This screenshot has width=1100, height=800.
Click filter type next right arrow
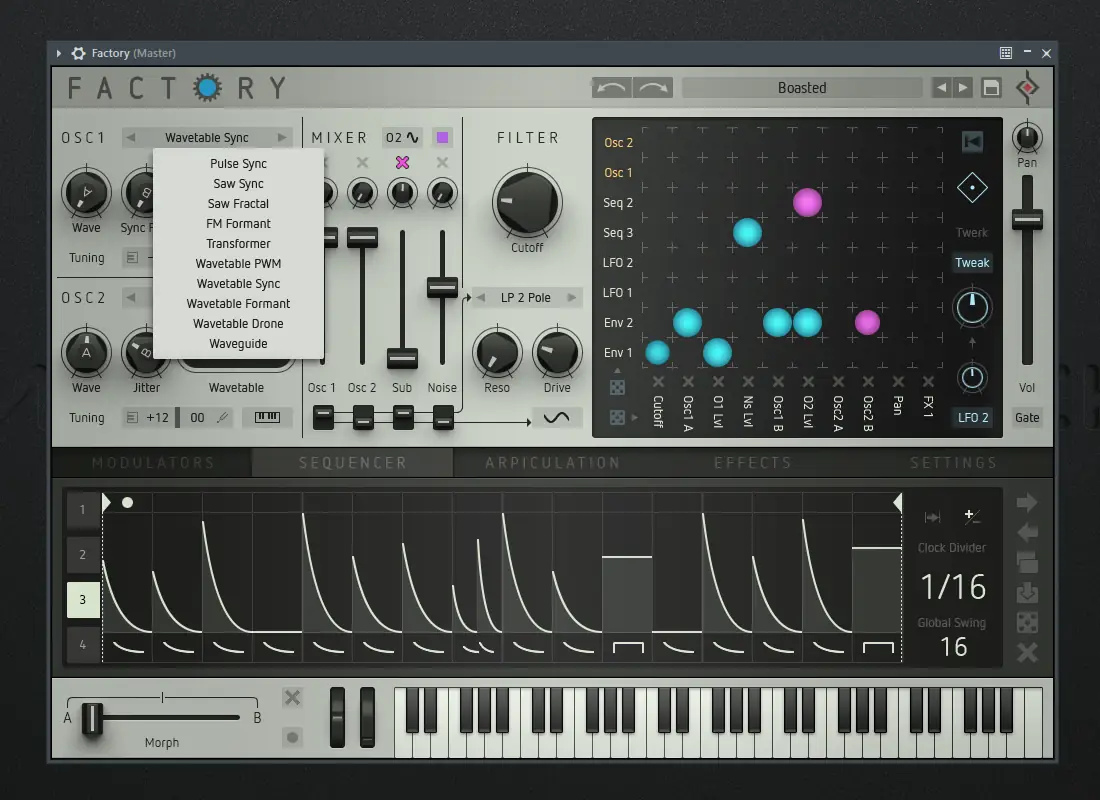[x=572, y=298]
